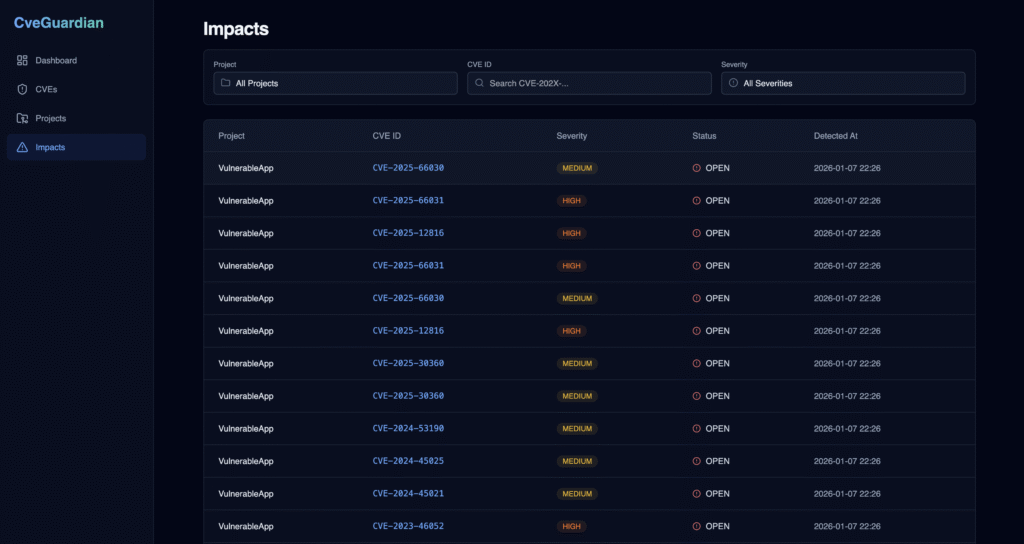
Task: Open the All Severities dropdown filter
Action: (x=843, y=83)
